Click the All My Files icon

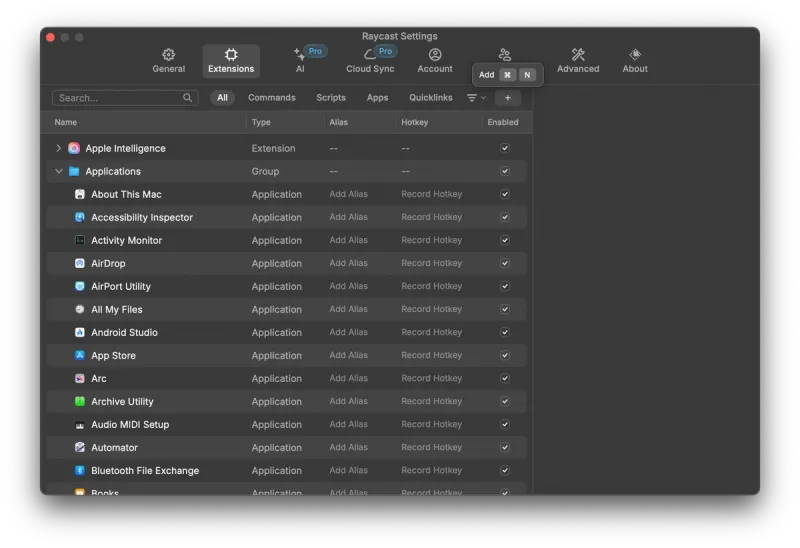pos(80,309)
